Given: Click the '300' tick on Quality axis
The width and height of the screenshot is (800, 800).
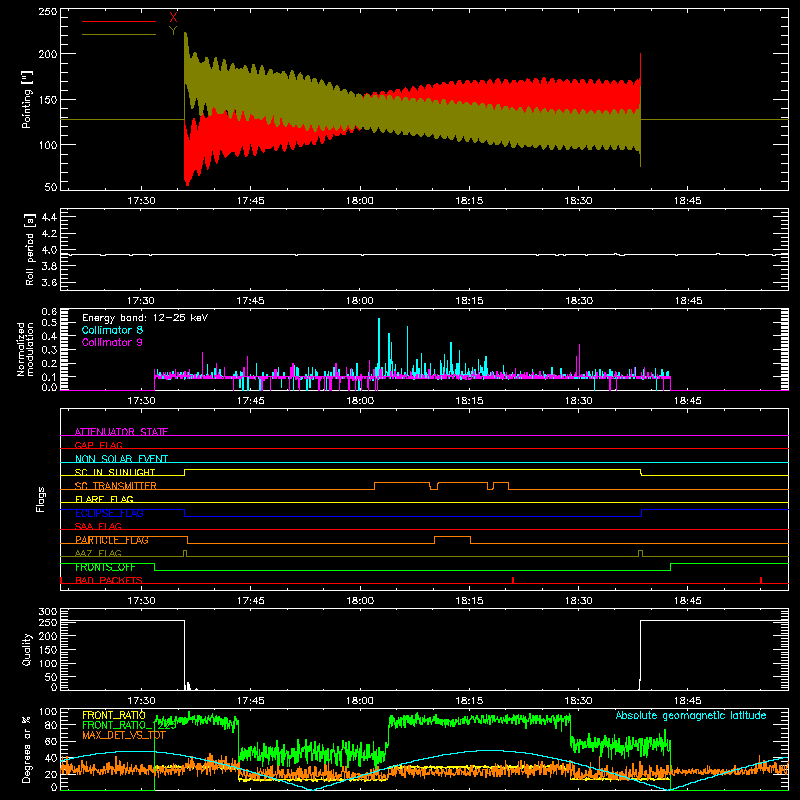Looking at the screenshot, I should pos(47,611).
